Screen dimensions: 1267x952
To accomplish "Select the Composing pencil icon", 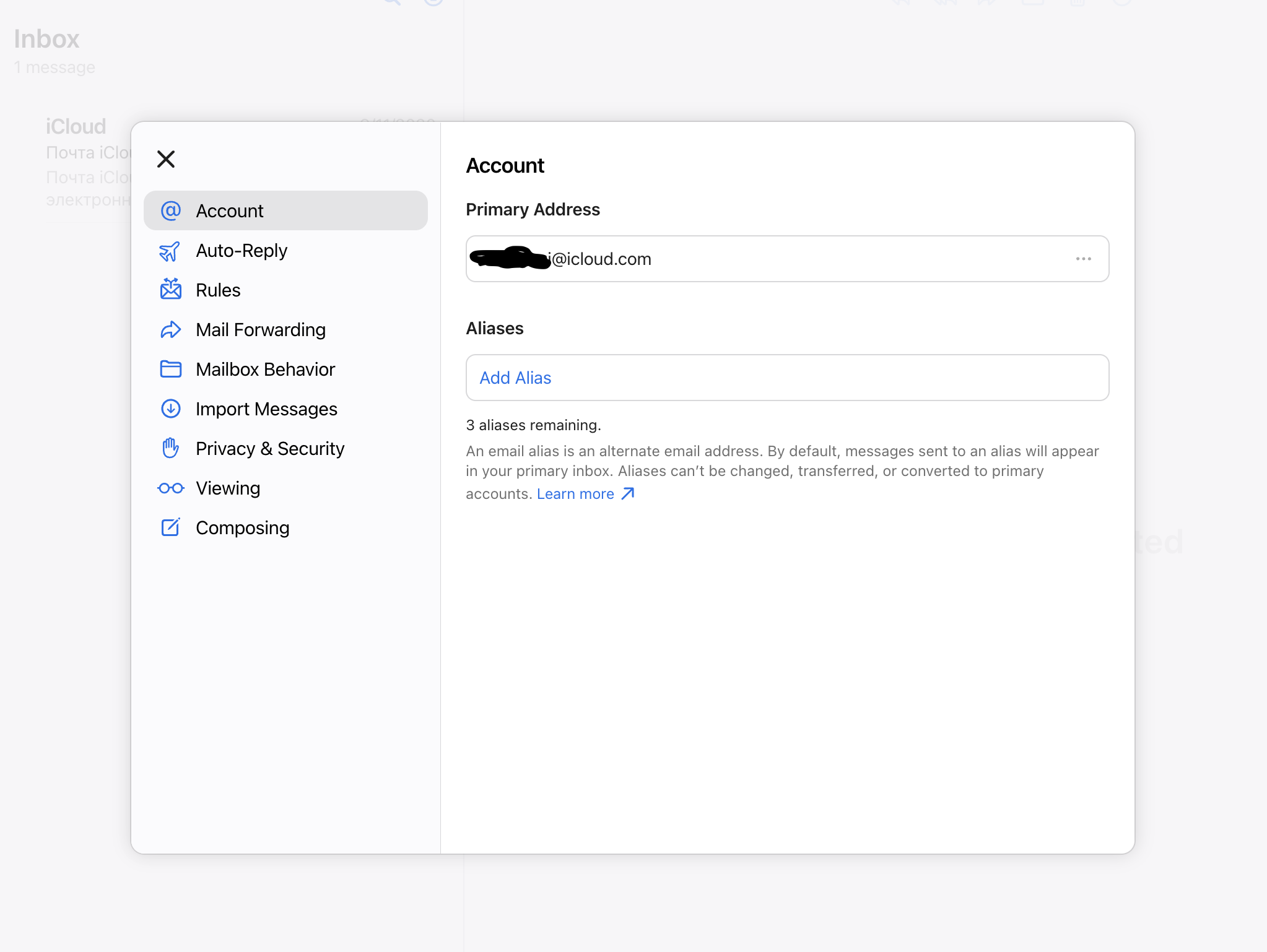I will pos(170,527).
